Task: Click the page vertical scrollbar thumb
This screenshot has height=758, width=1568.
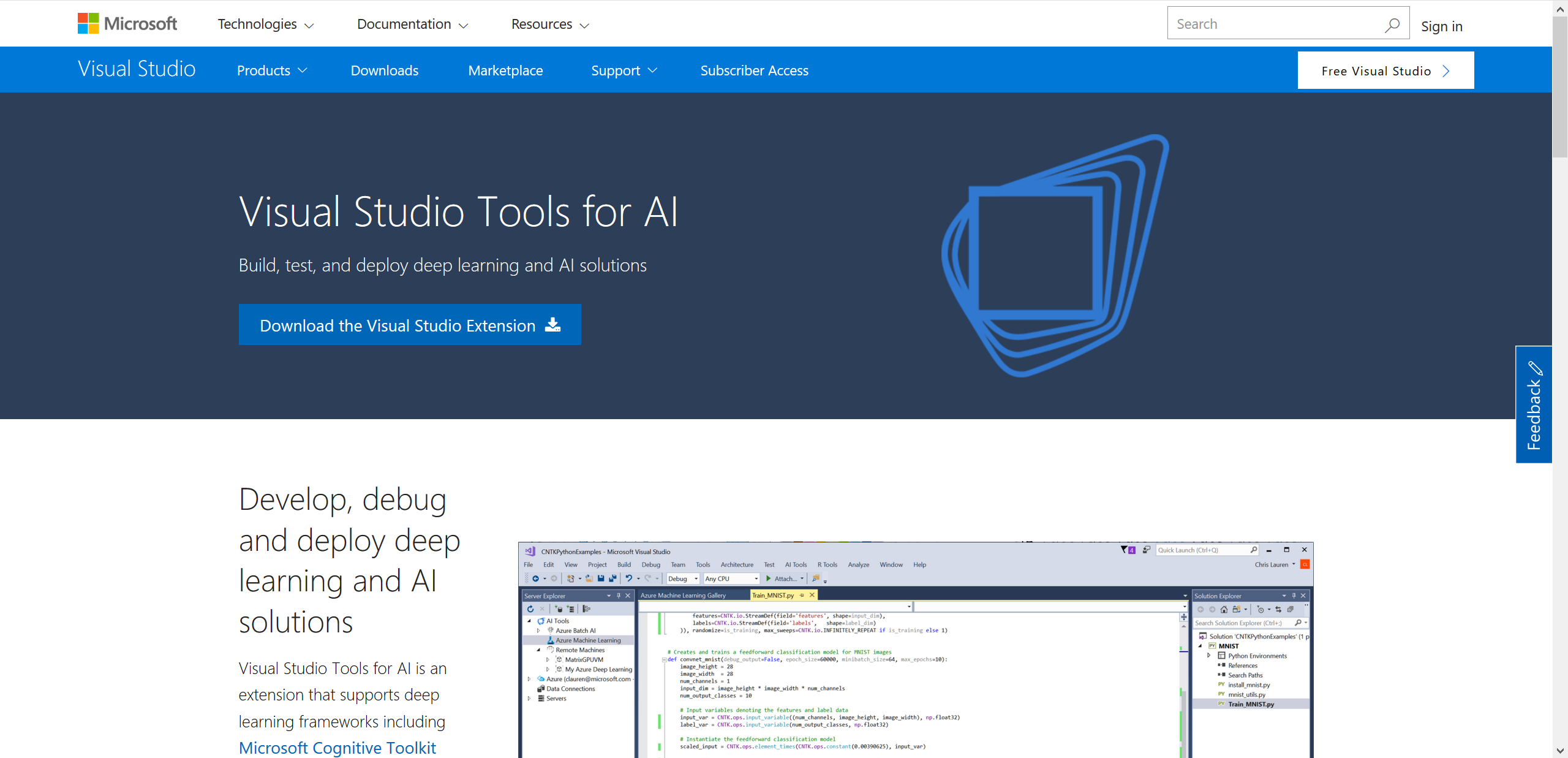Action: [x=1560, y=87]
